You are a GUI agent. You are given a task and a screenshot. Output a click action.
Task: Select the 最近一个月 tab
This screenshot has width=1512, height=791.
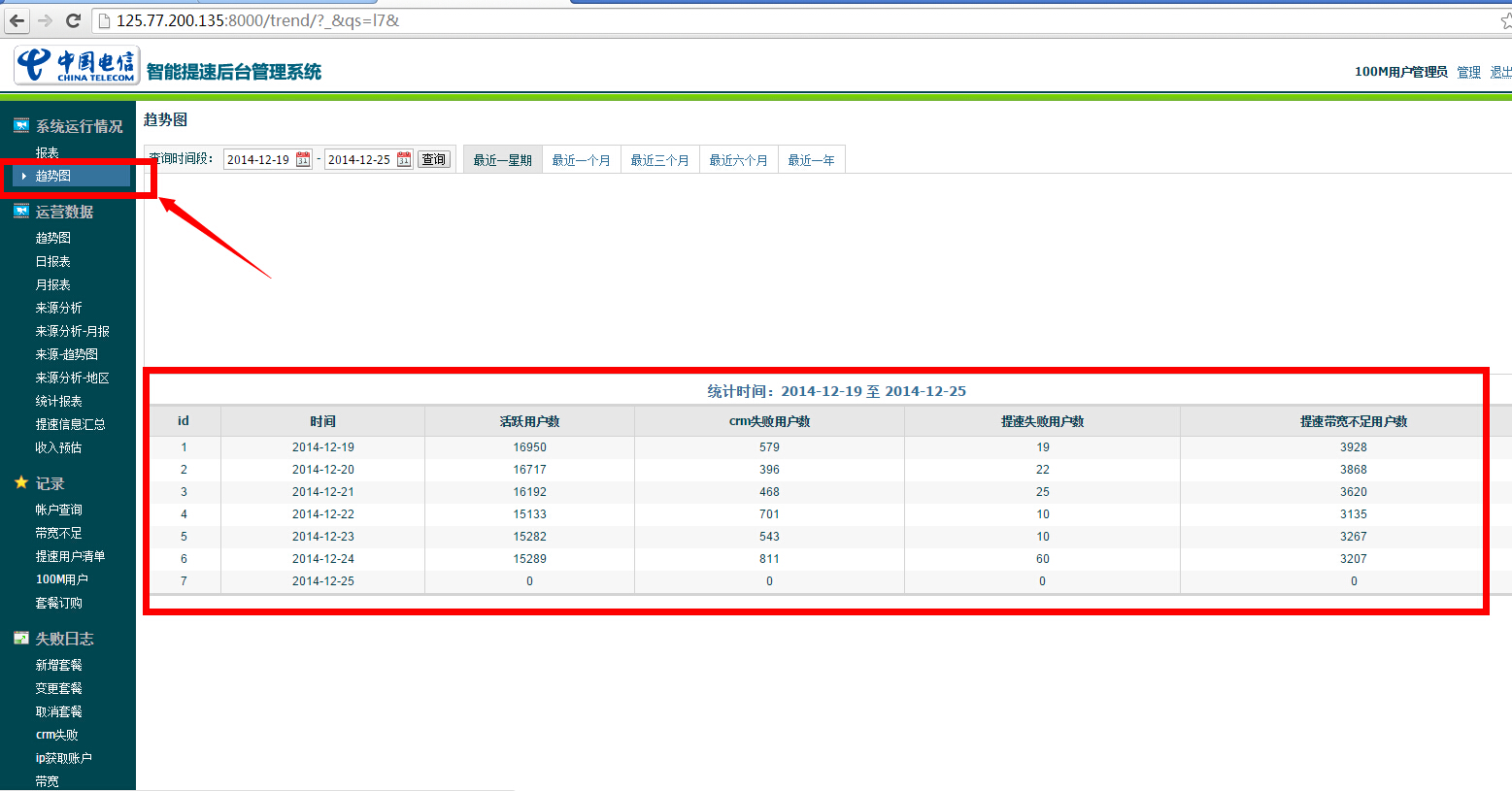point(581,160)
